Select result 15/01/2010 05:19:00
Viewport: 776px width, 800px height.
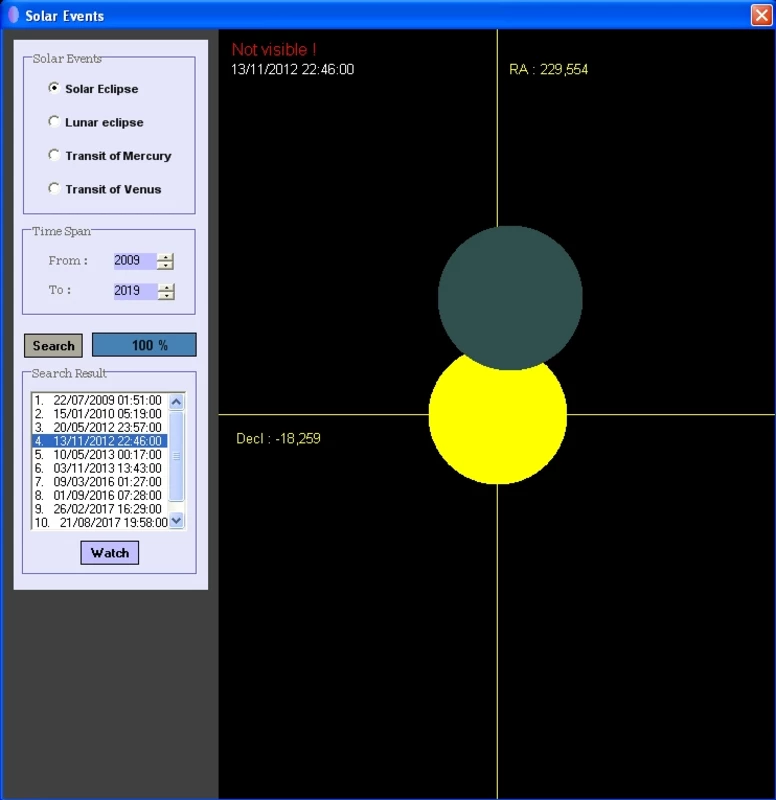tap(99, 414)
